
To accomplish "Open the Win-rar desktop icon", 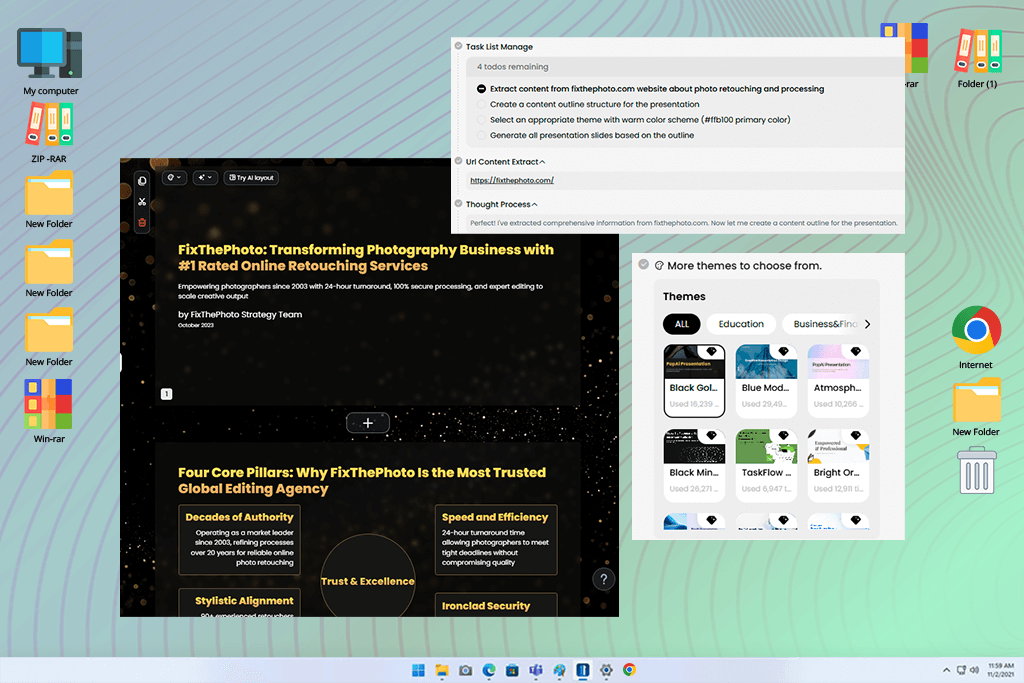I will (49, 411).
